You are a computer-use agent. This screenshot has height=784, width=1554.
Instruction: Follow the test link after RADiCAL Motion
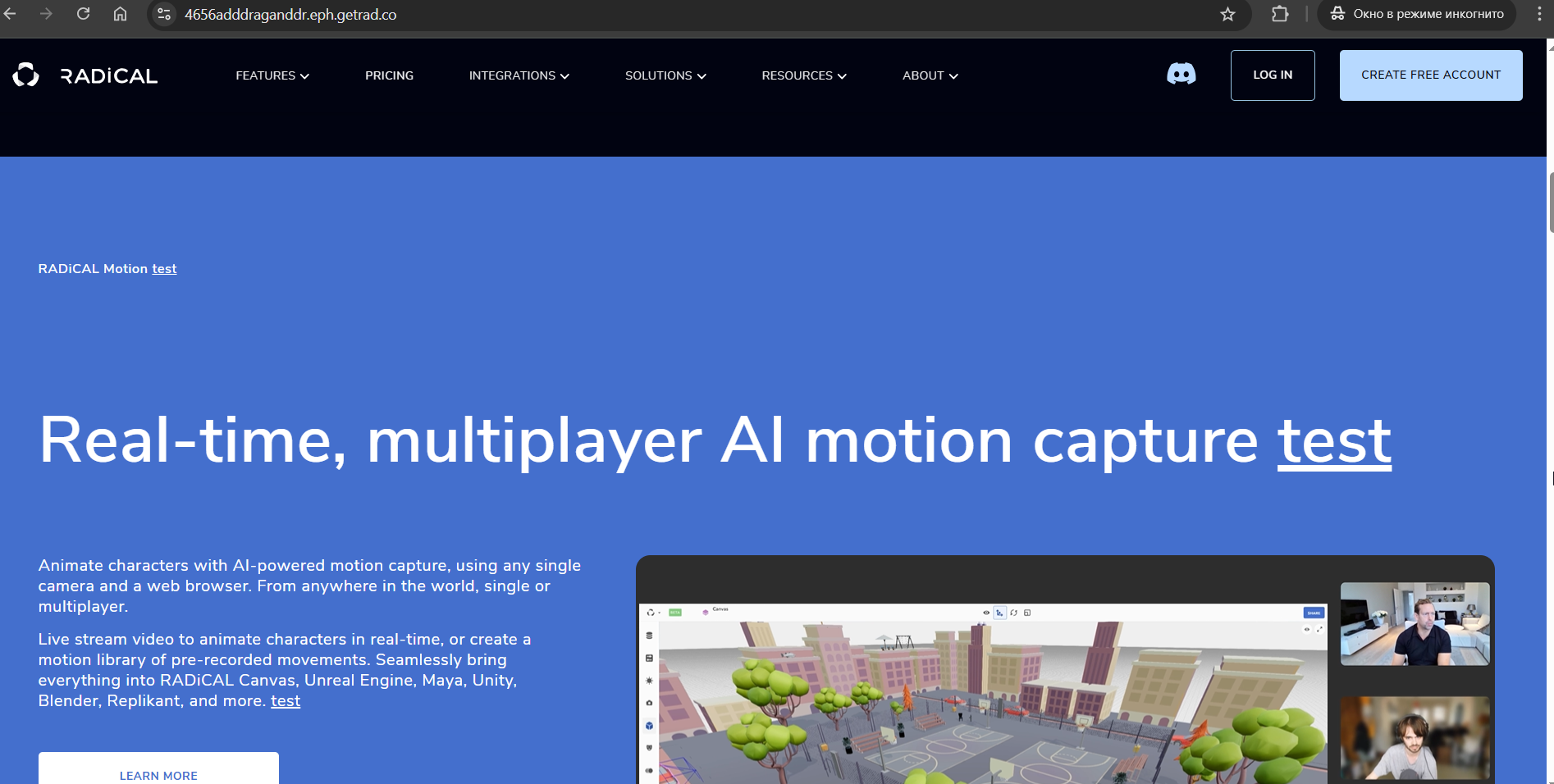[164, 269]
